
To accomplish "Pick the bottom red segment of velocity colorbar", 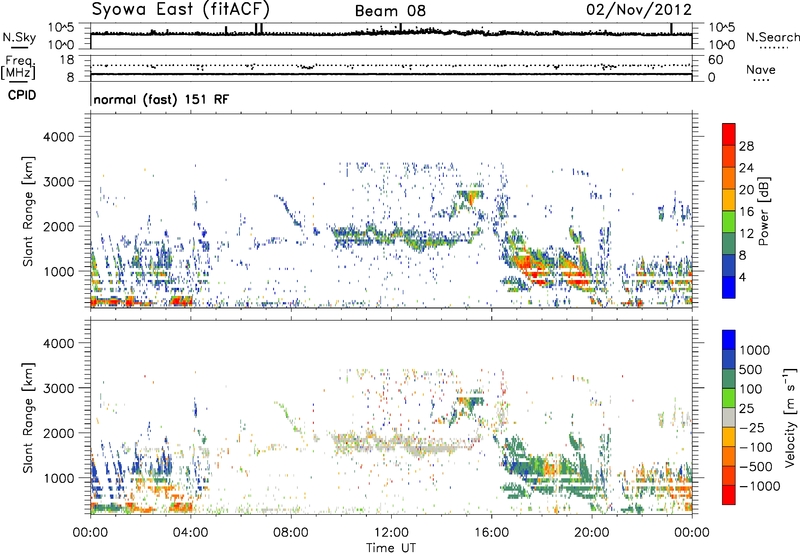I will pos(729,495).
